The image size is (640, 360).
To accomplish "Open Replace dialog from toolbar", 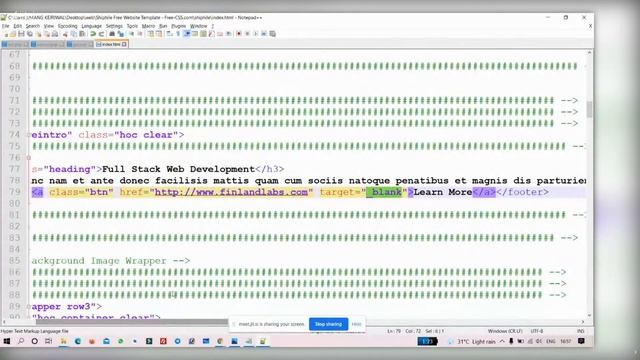I will point(120,34).
